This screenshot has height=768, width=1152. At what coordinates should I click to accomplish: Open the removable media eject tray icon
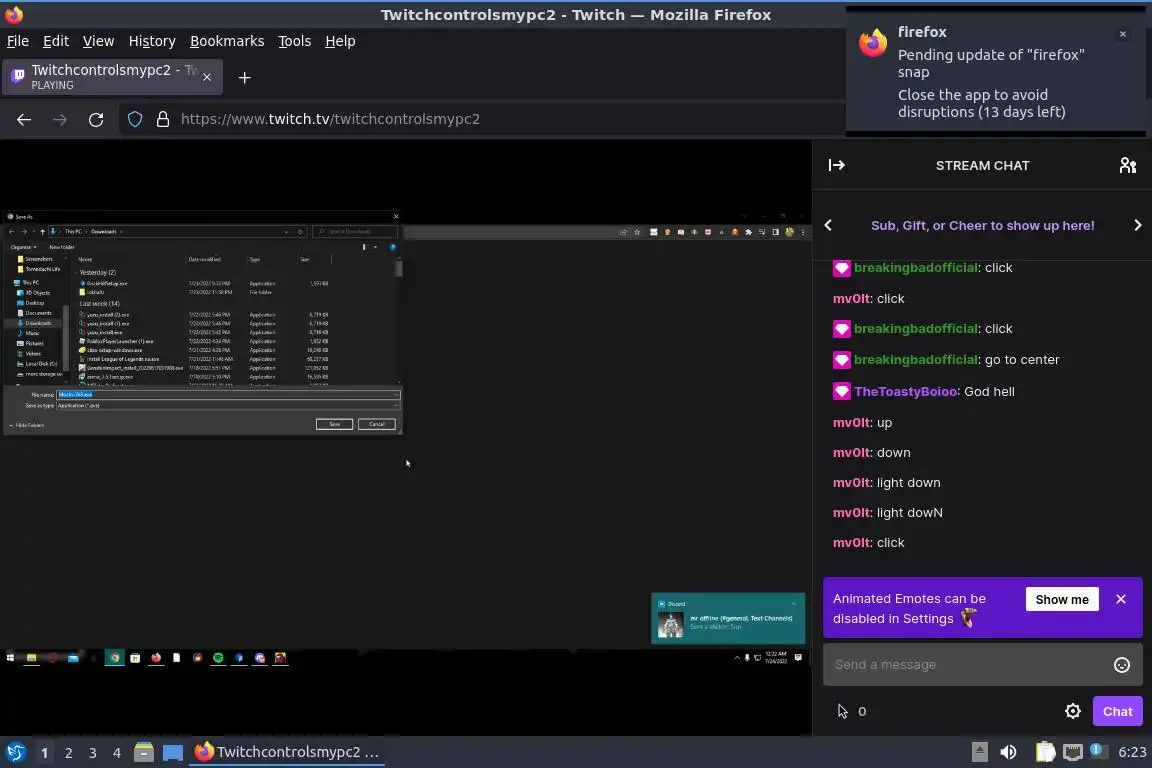click(979, 752)
